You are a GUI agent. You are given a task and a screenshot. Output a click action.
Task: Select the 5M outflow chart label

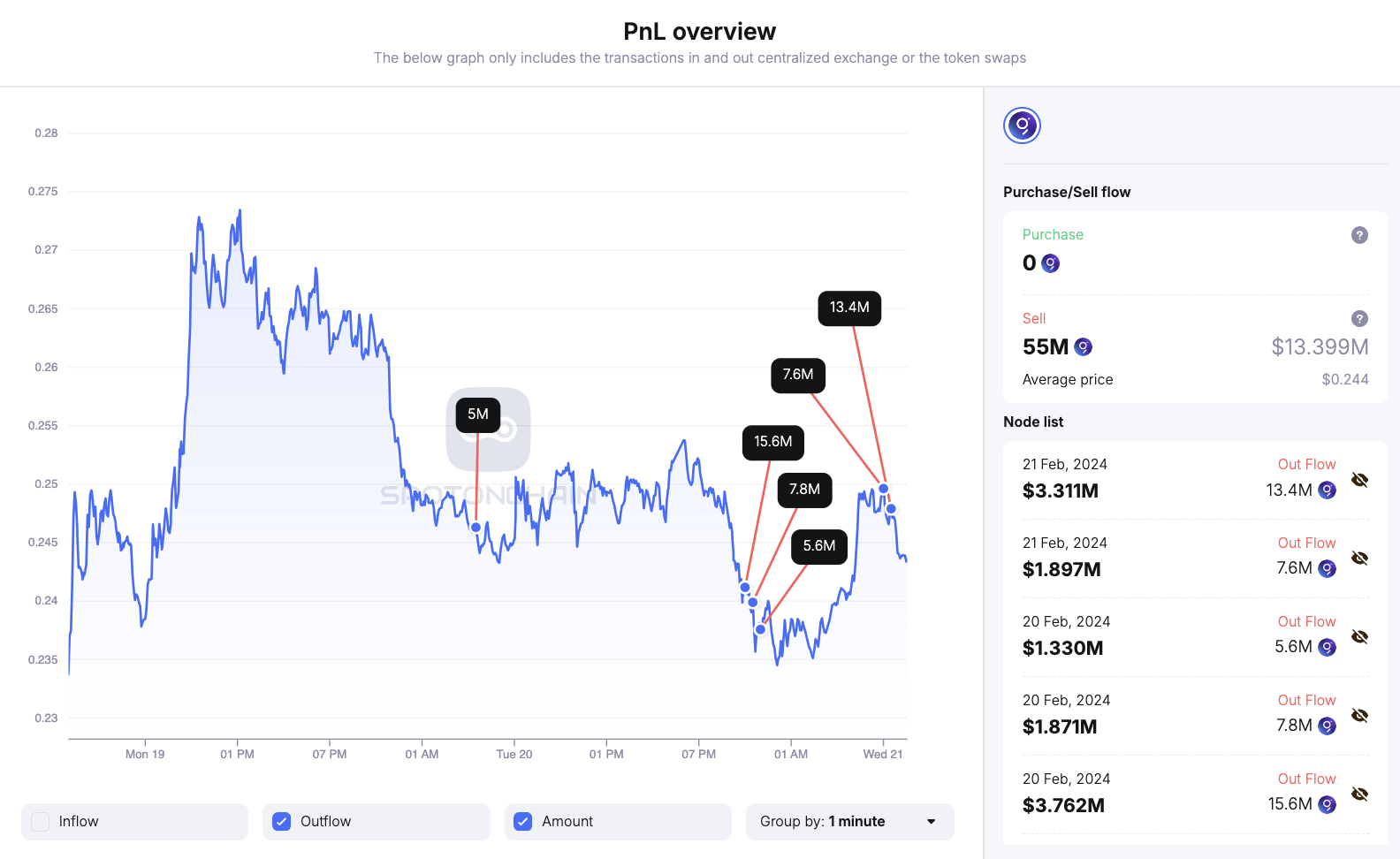[478, 414]
